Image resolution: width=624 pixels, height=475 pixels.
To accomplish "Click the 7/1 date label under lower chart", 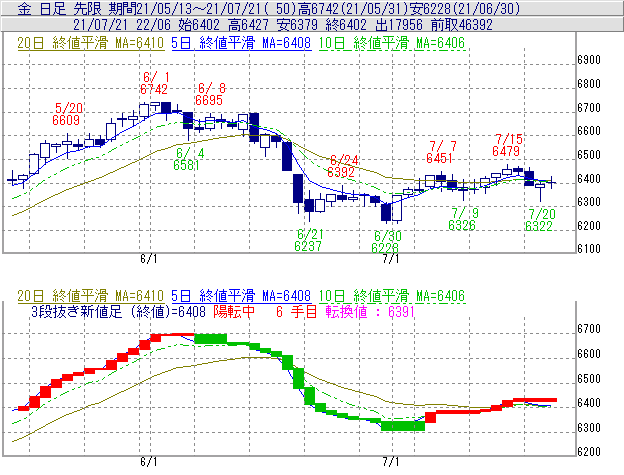I will tap(391, 462).
